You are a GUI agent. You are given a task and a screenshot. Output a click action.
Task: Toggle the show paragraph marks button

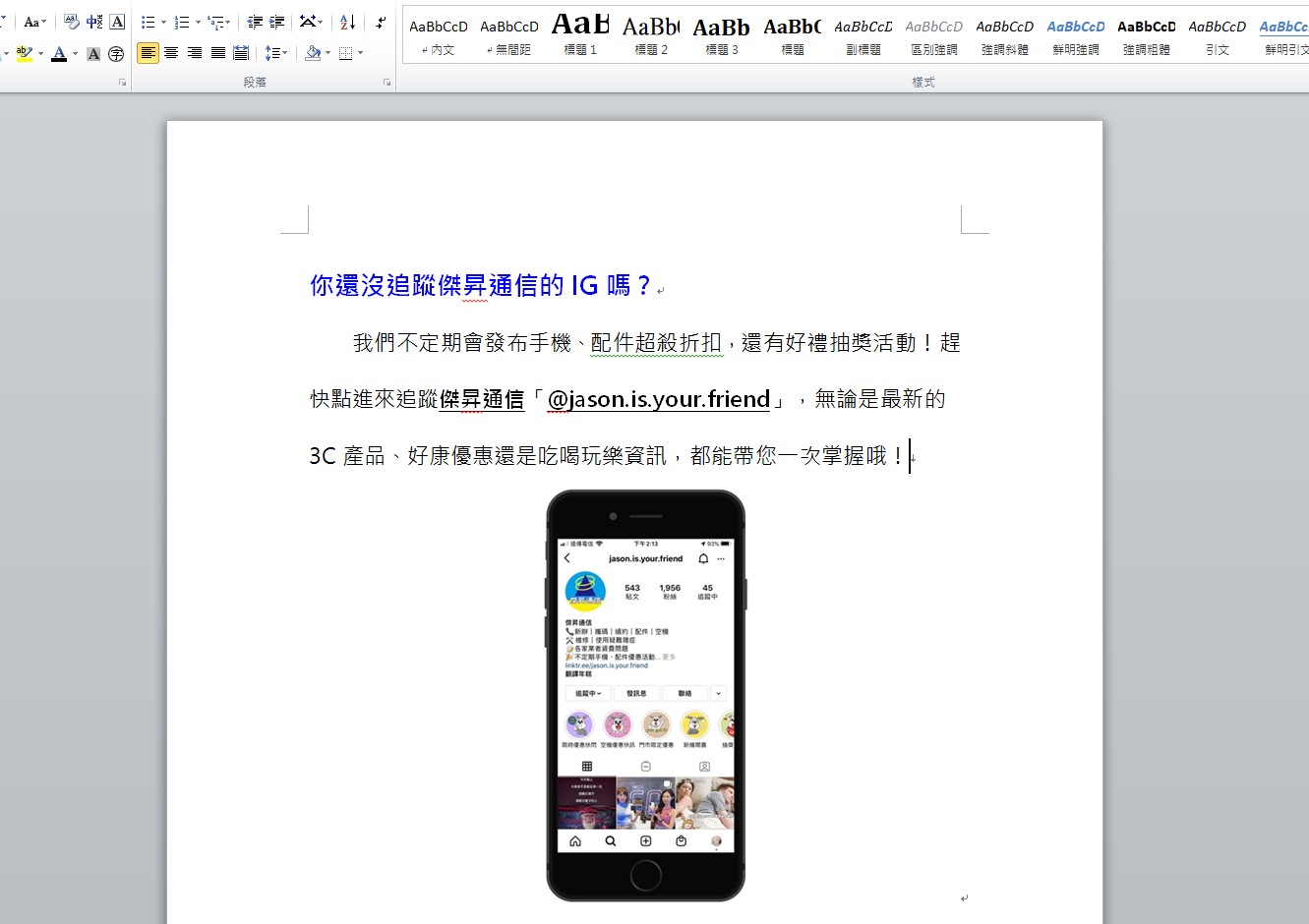(x=382, y=22)
